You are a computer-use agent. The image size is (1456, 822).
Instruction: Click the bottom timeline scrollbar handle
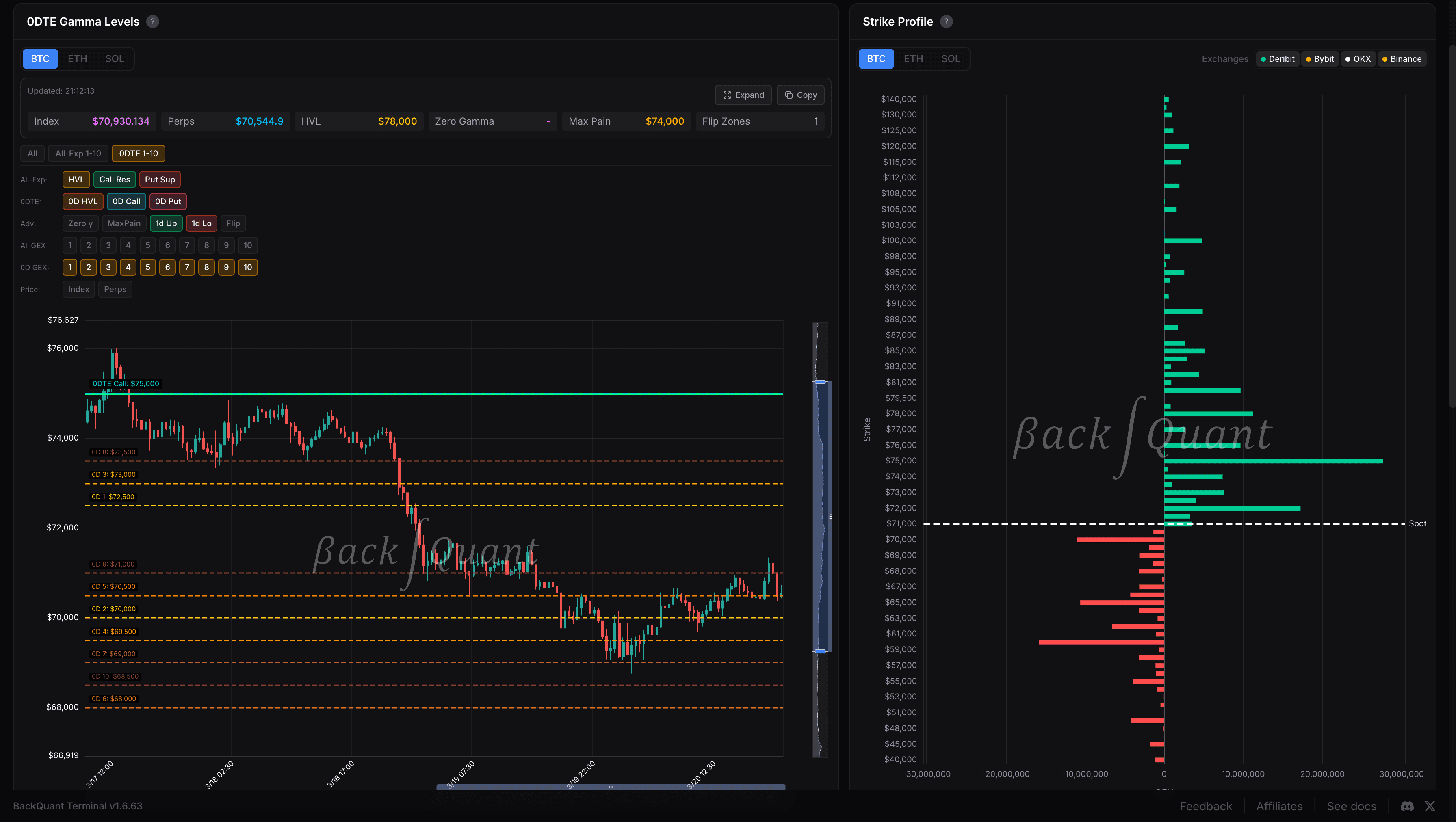pyautogui.click(x=611, y=786)
